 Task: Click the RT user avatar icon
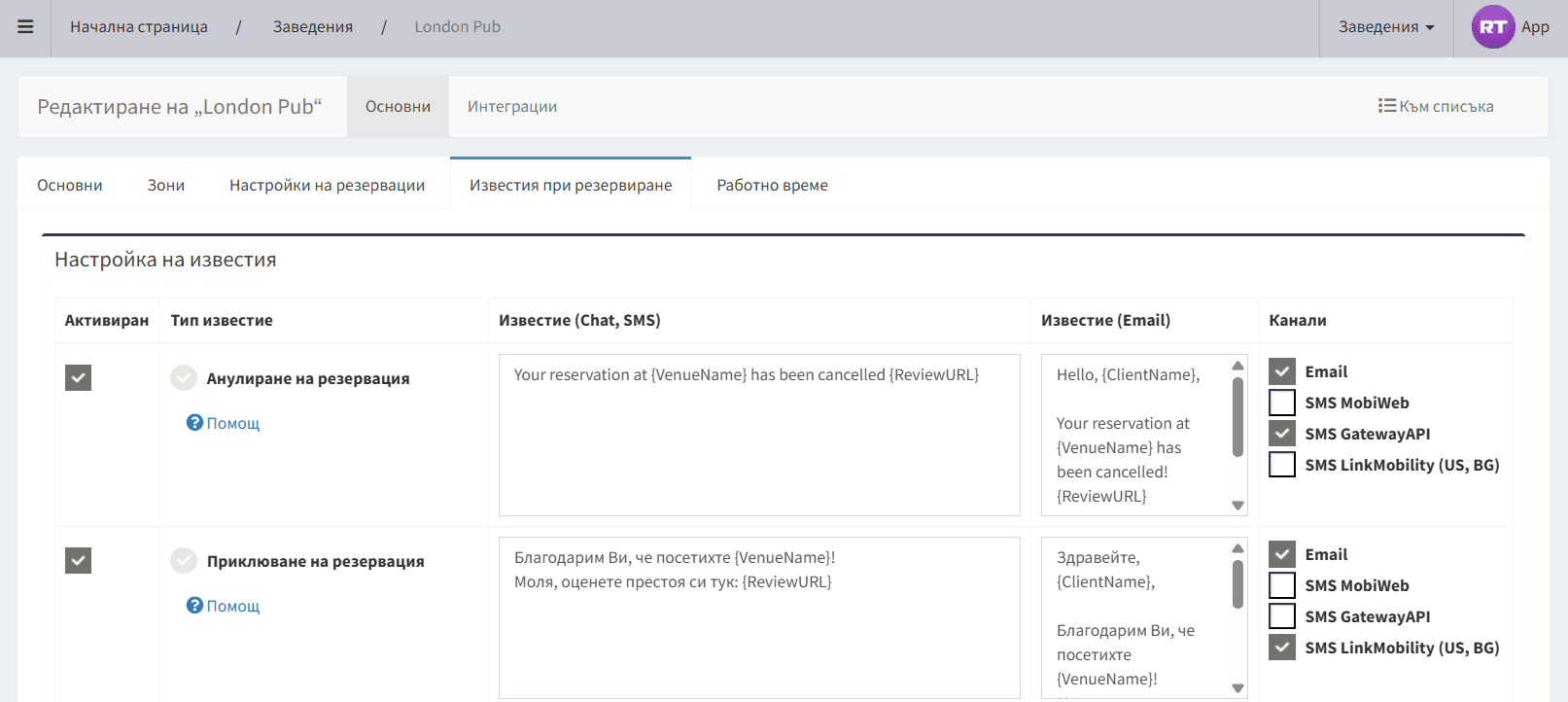pyautogui.click(x=1492, y=27)
